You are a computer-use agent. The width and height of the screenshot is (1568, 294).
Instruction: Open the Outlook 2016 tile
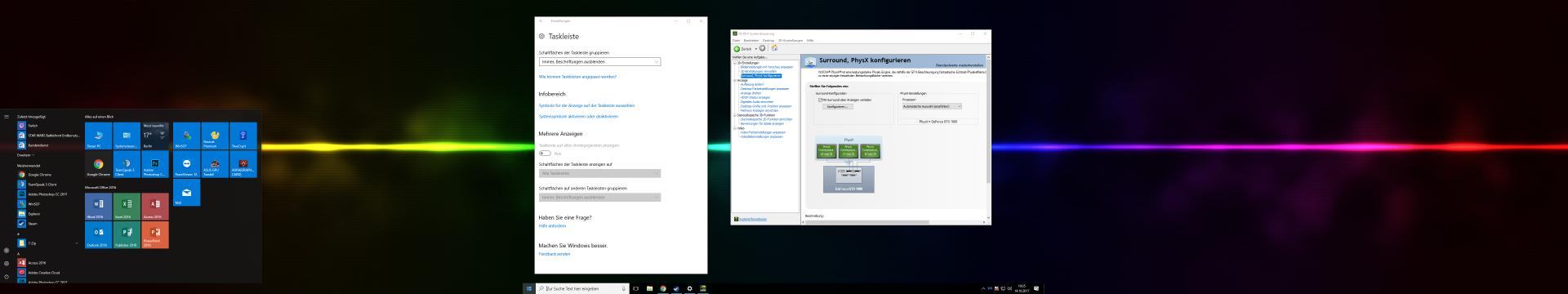[x=98, y=234]
